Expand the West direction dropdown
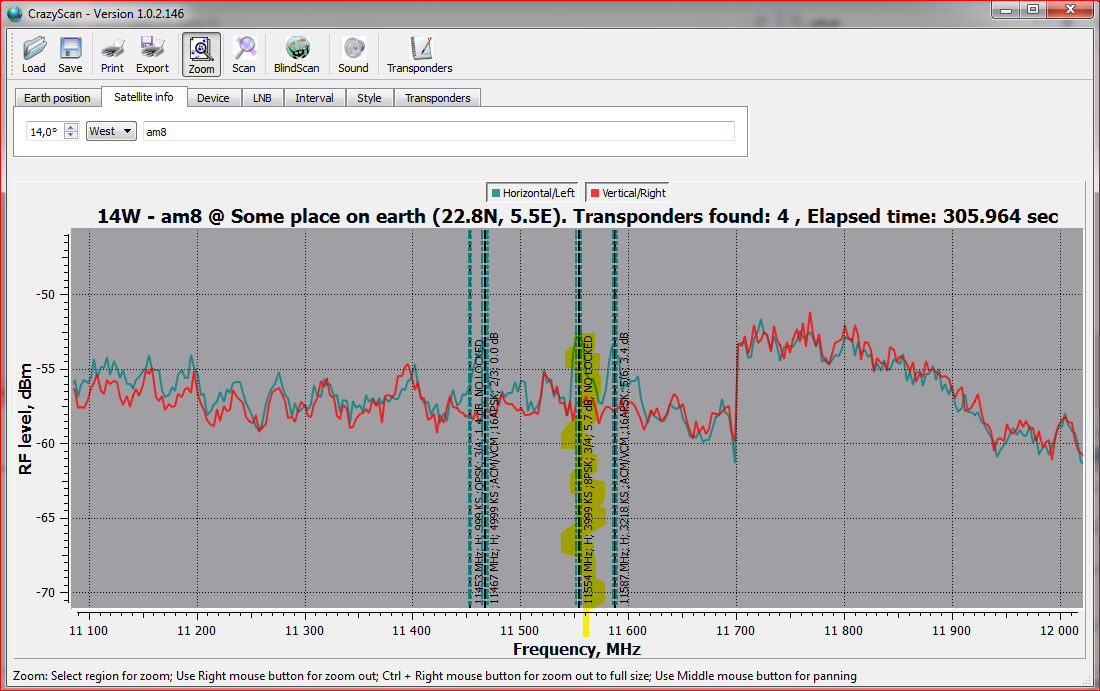The image size is (1100, 691). tap(111, 131)
